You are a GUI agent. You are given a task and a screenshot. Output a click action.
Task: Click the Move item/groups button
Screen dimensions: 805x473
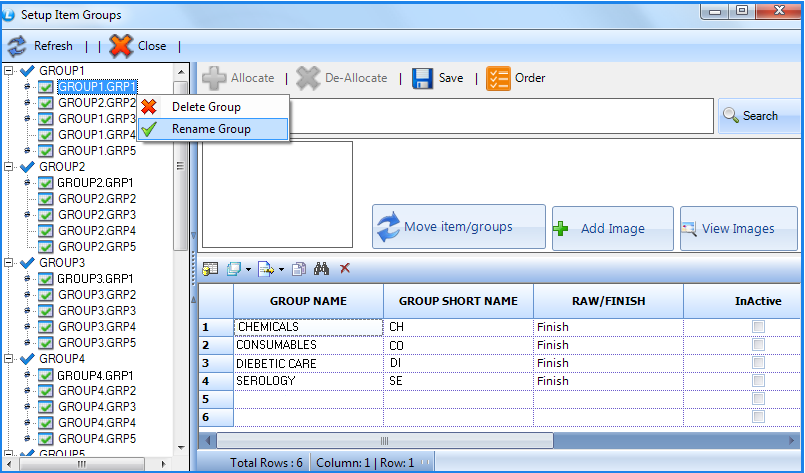click(459, 226)
